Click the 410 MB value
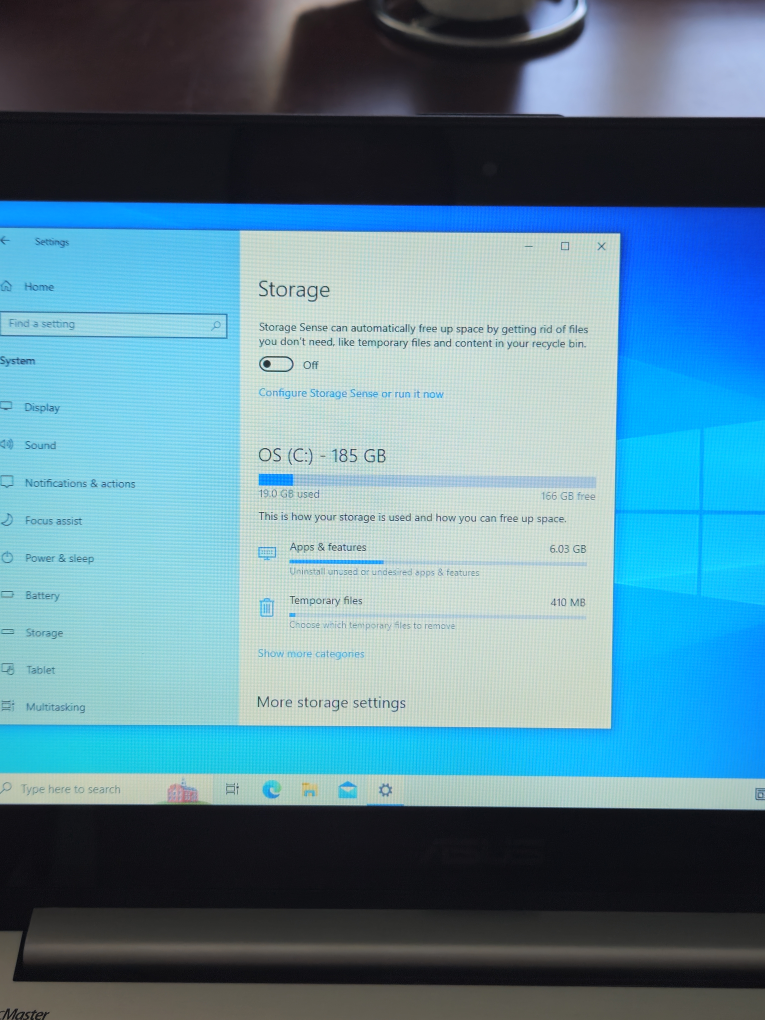Viewport: 765px width, 1020px height. 568,602
